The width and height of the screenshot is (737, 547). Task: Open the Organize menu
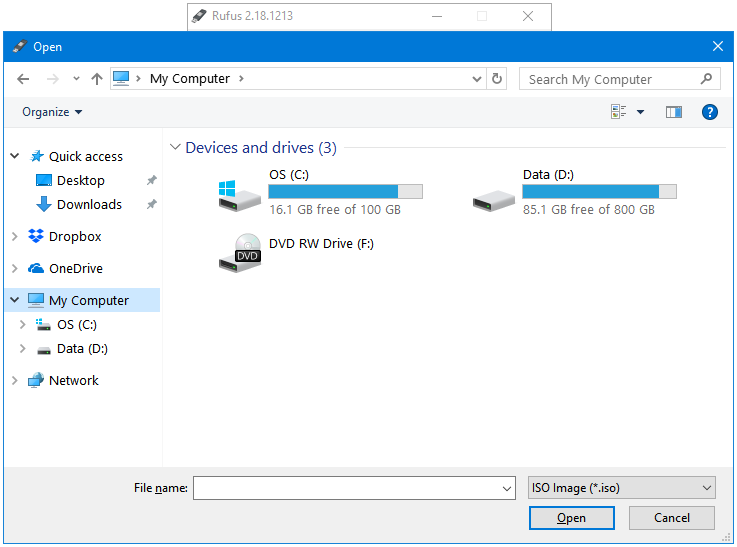(52, 112)
